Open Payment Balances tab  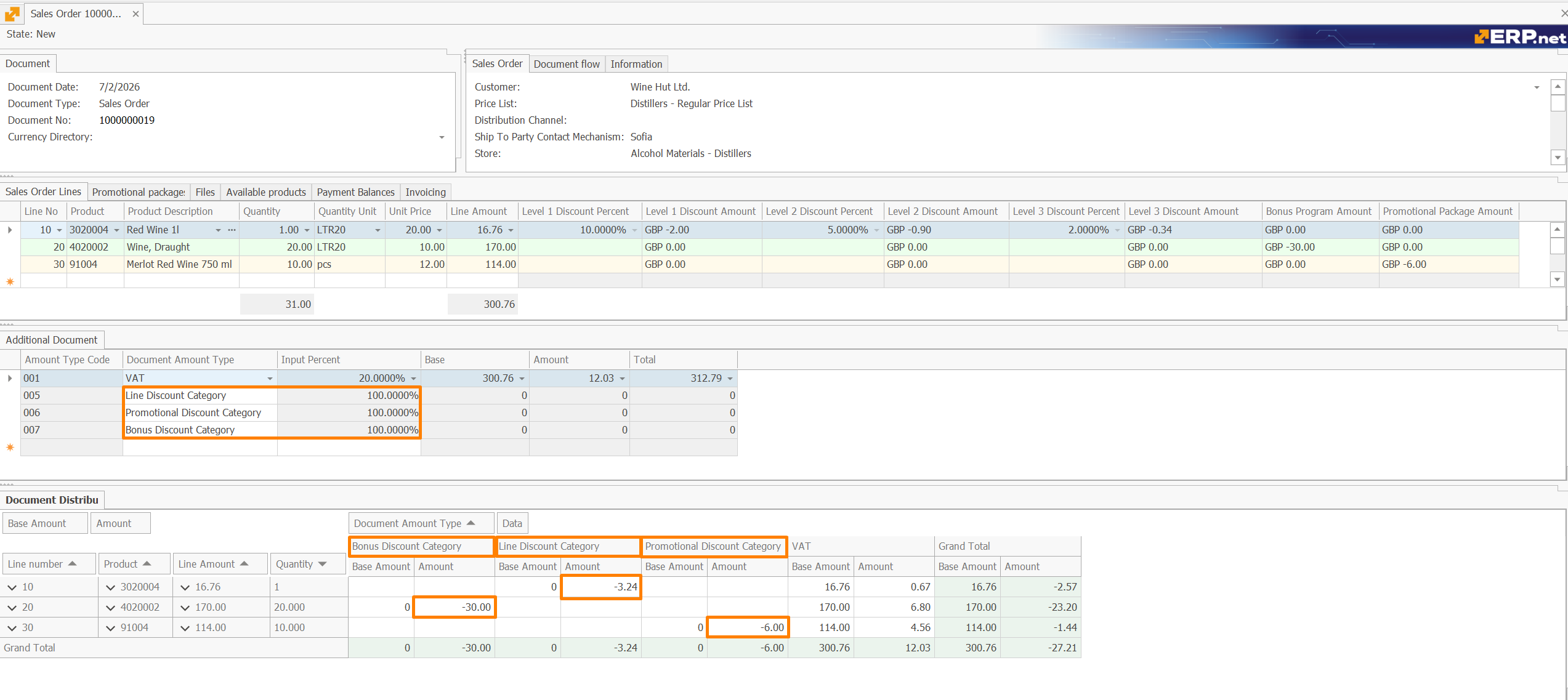point(355,192)
